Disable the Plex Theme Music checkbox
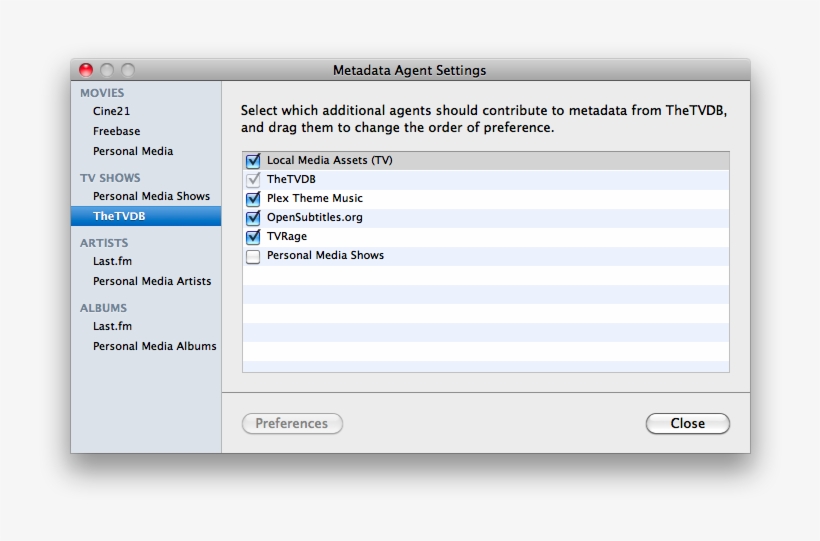 tap(253, 198)
